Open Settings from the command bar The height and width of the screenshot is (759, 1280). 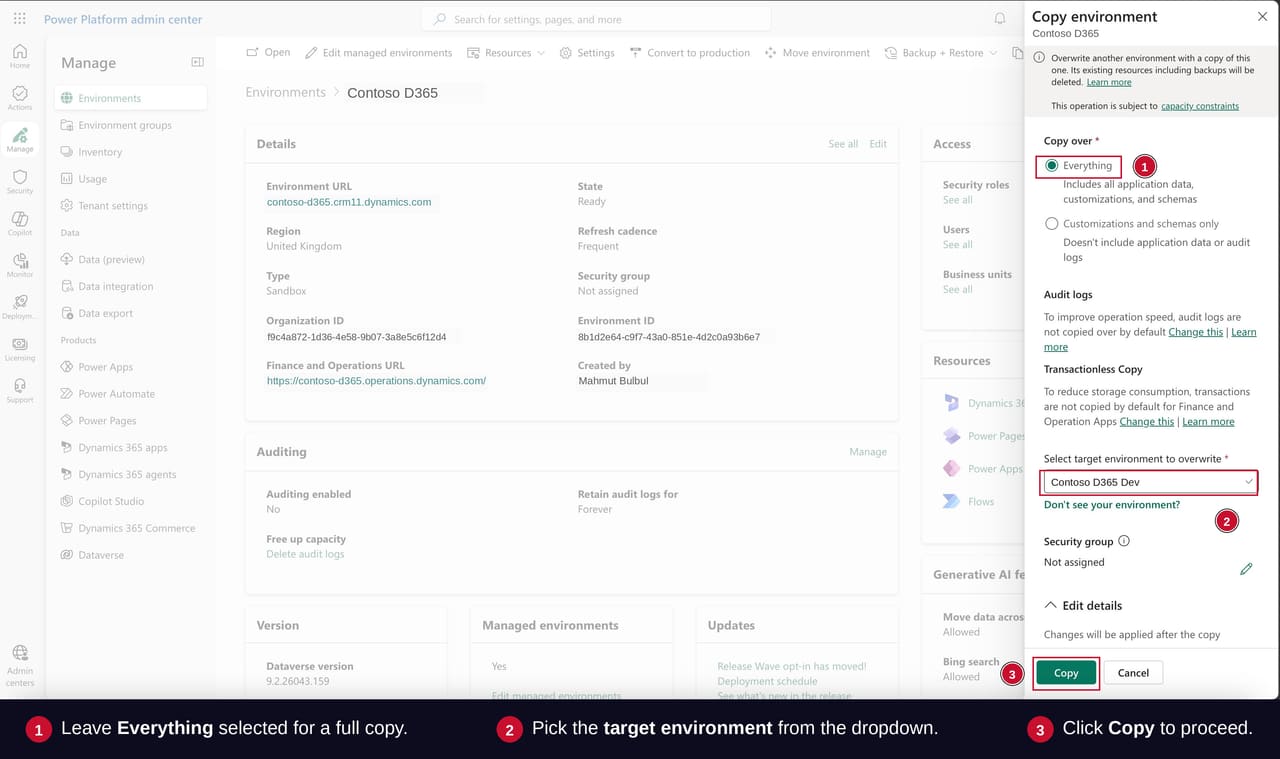587,53
